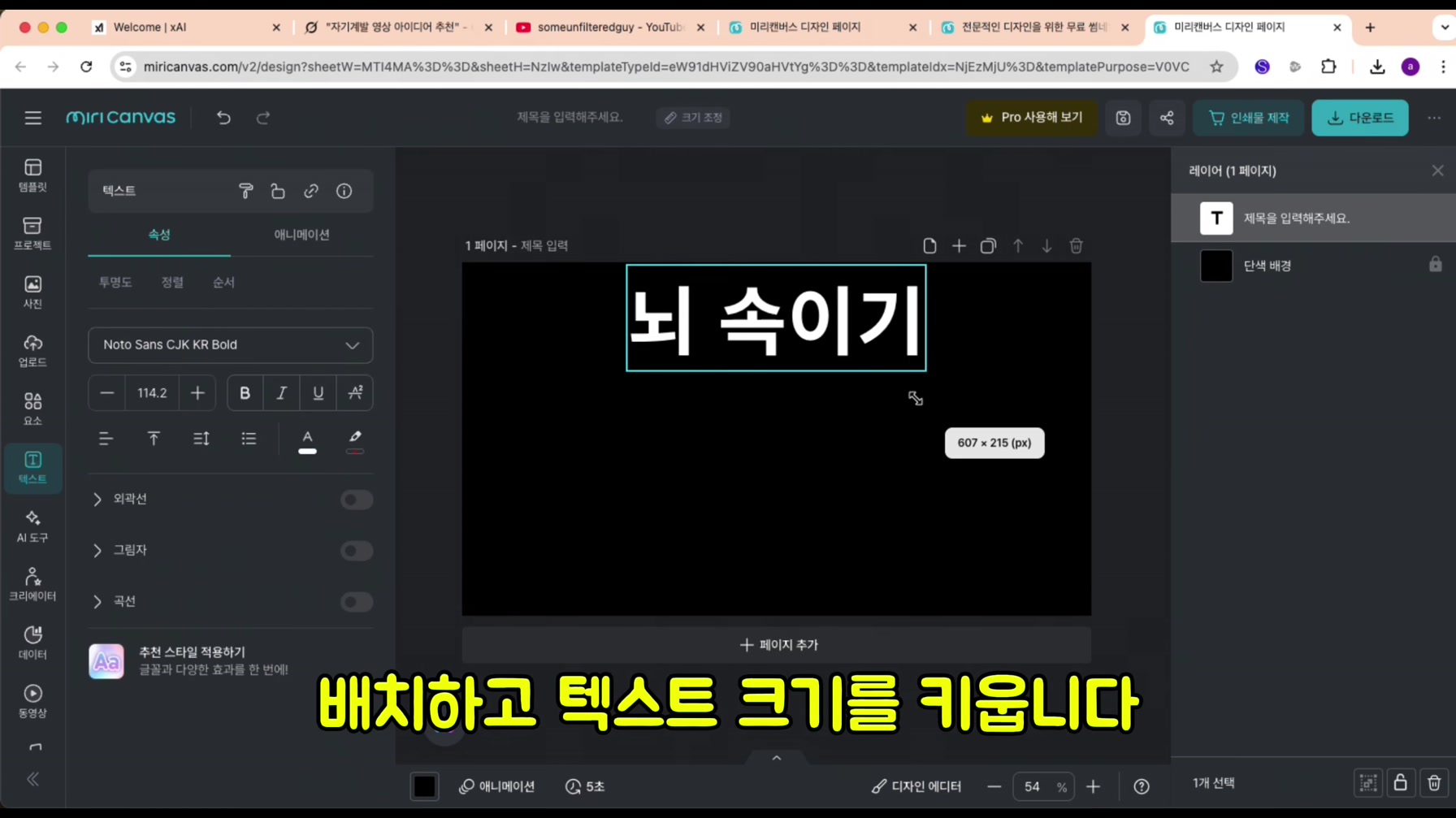Click Pro 사용해 보기 button

point(1031,118)
